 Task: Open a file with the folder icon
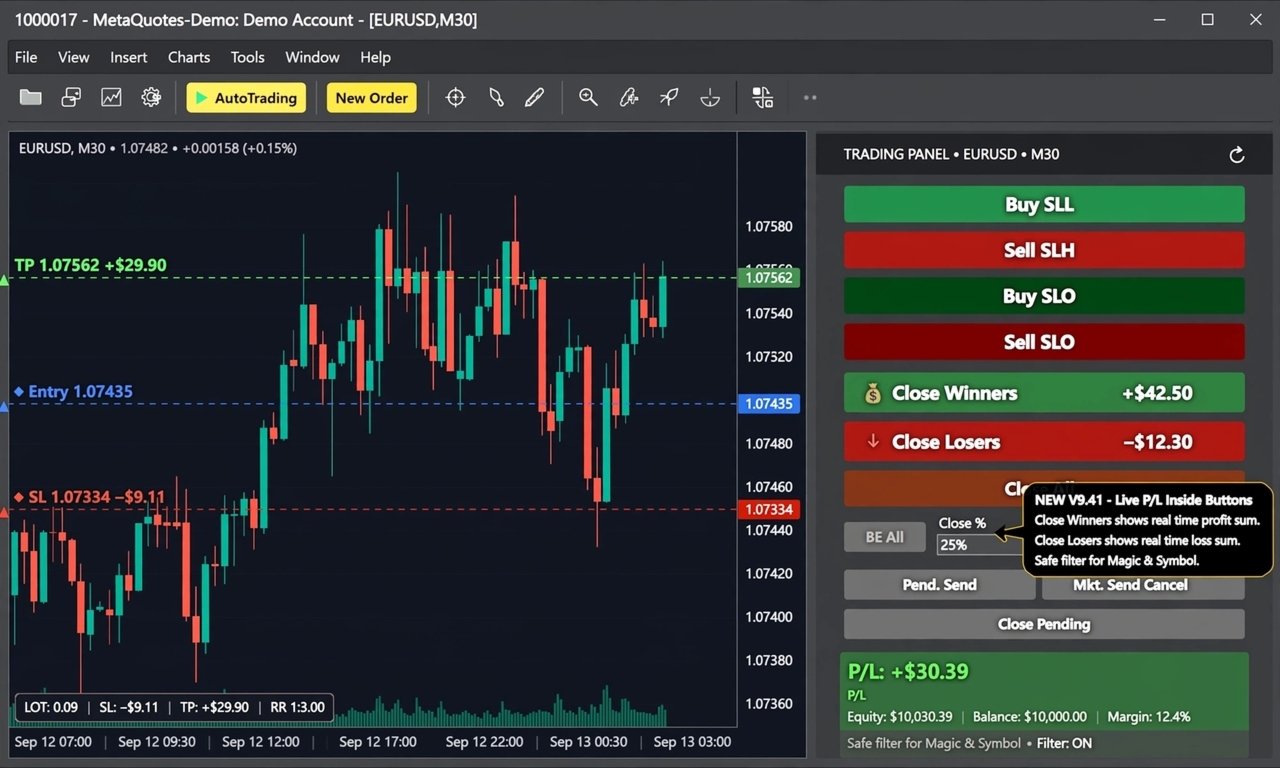click(x=31, y=97)
